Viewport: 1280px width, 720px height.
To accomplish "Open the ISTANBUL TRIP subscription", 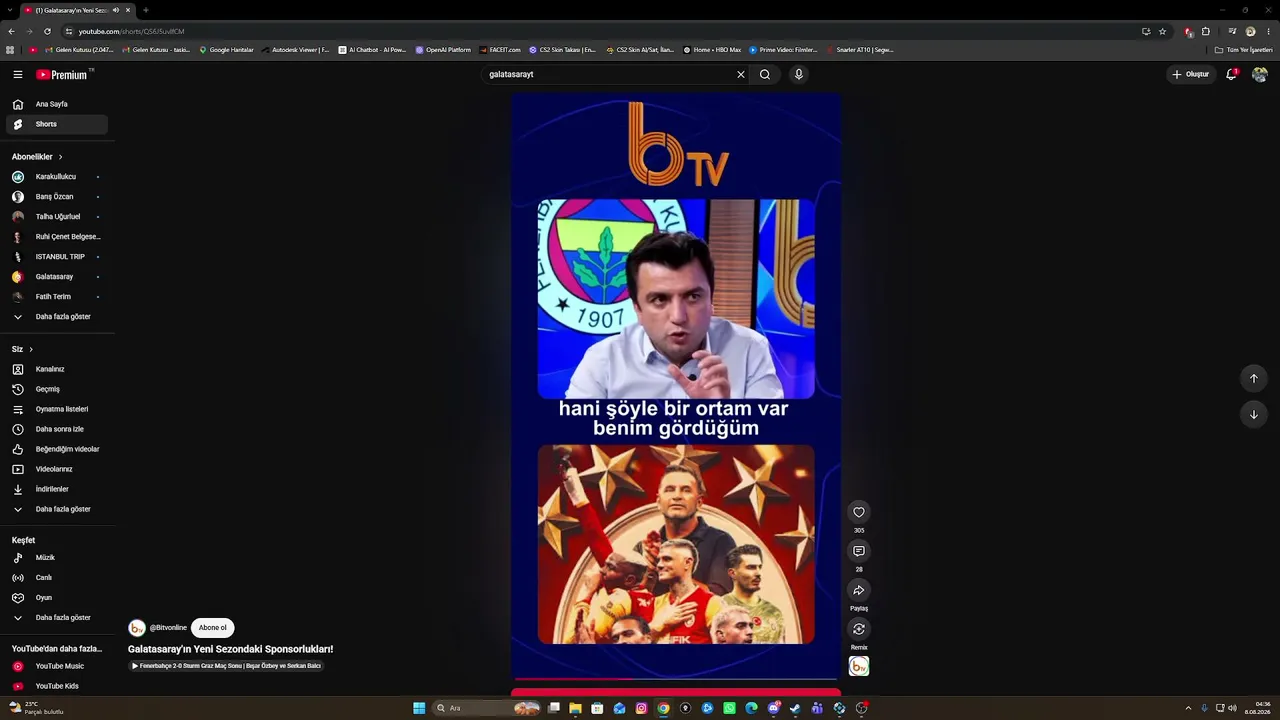I will point(57,257).
